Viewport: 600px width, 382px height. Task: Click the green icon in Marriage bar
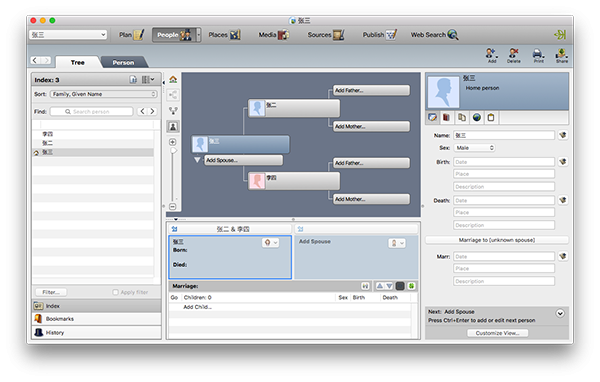[411, 286]
